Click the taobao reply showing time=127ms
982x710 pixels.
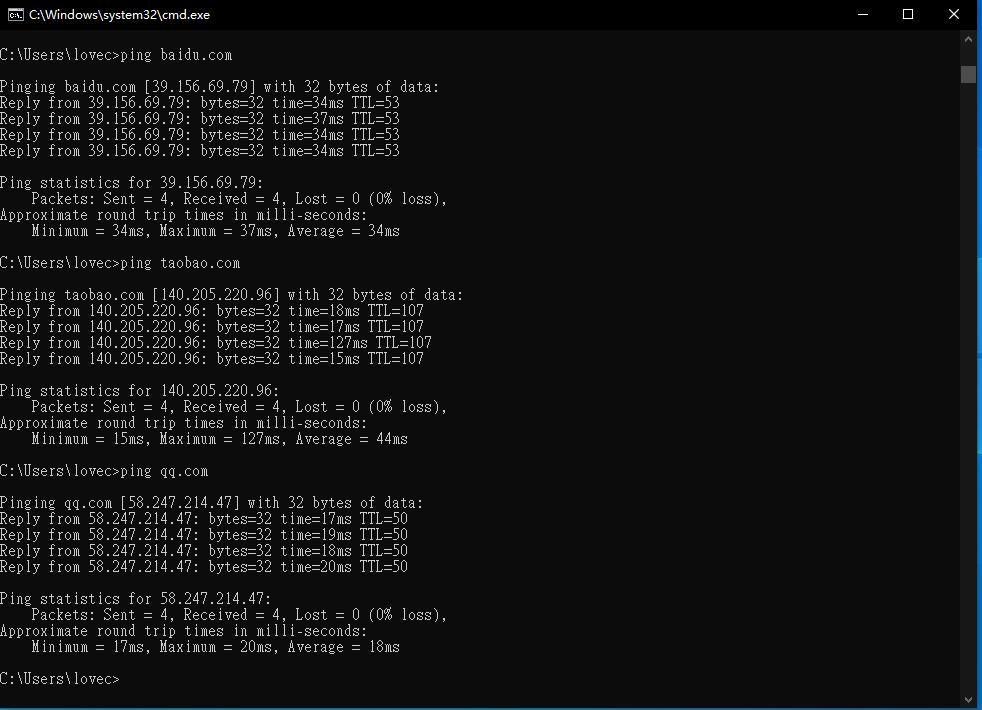point(215,343)
